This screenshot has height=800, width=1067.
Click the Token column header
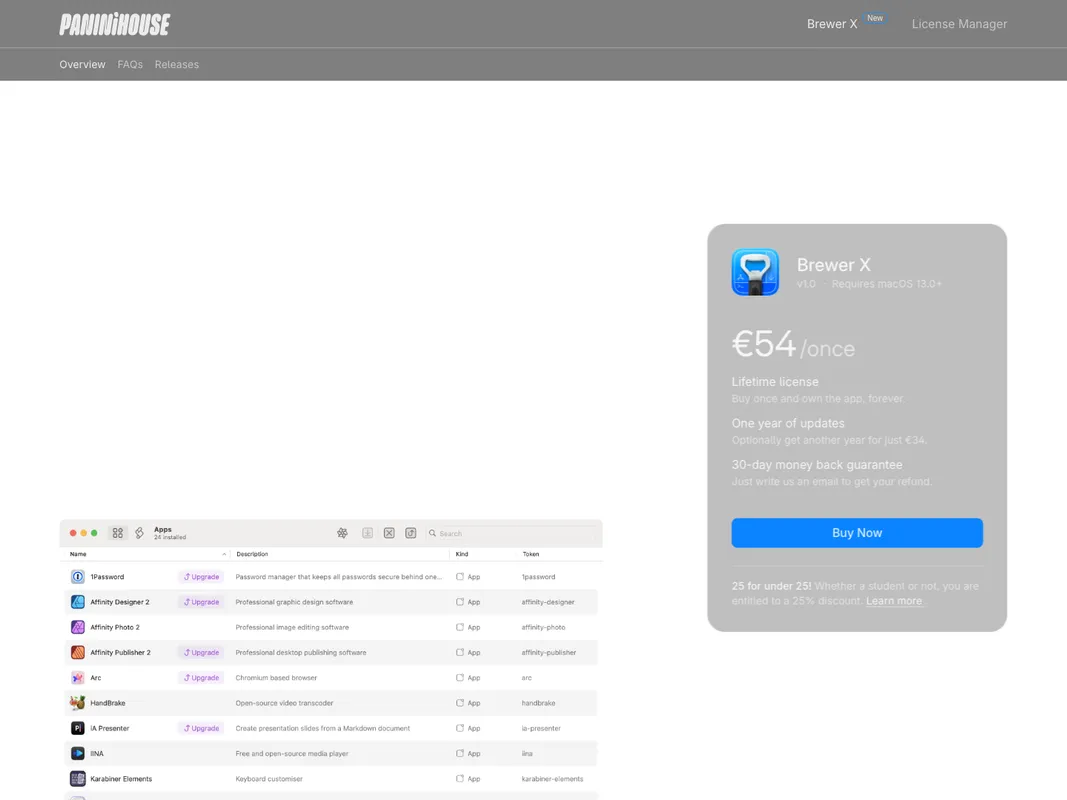[530, 554]
